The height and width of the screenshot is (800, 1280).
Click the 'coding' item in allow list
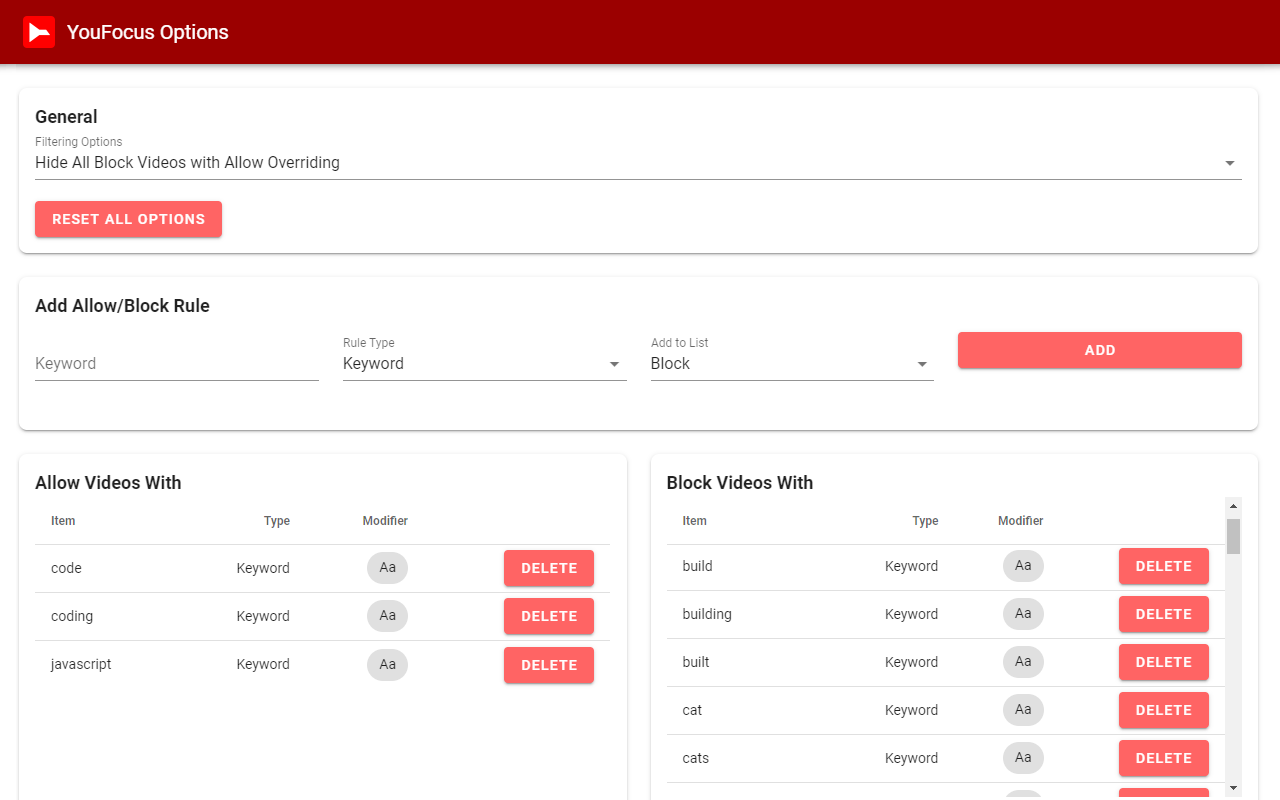point(72,616)
